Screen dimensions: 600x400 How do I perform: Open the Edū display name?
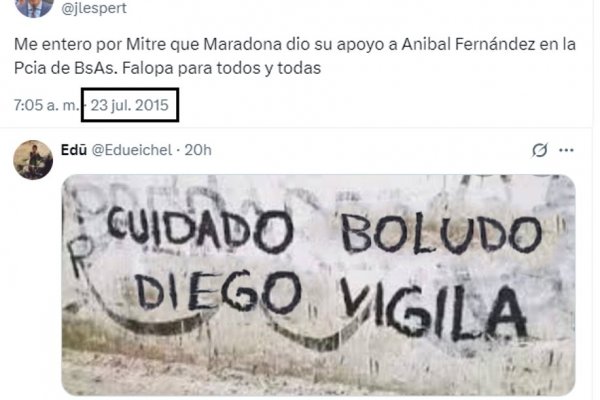(74, 150)
